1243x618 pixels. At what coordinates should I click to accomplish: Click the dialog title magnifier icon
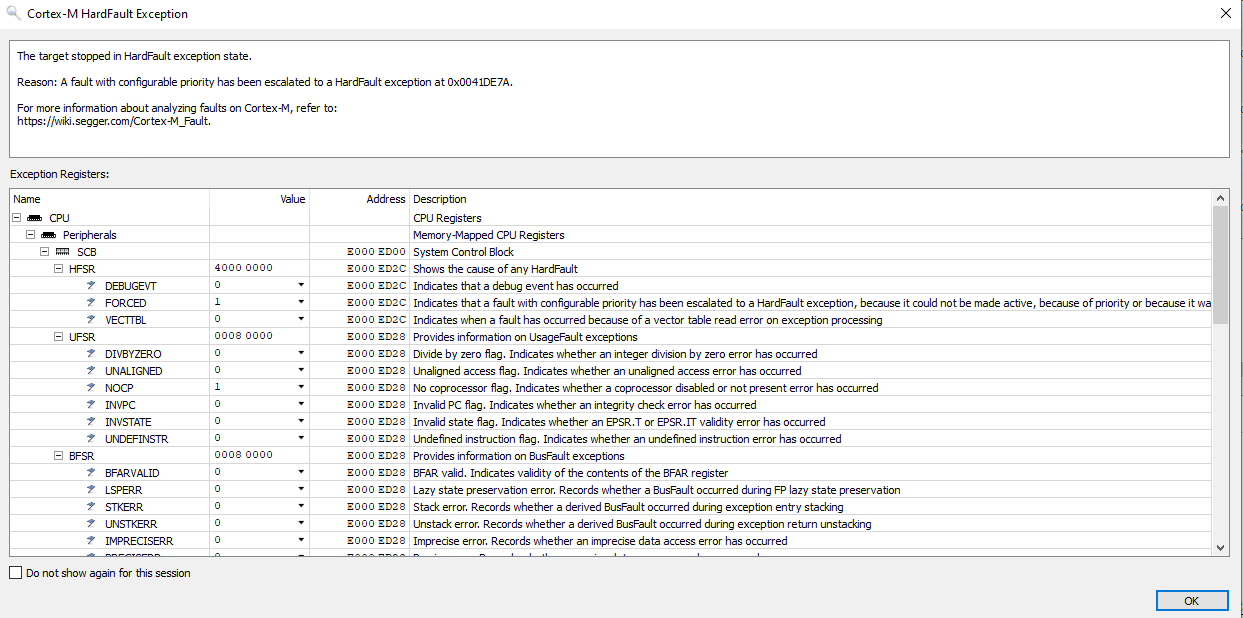click(13, 14)
